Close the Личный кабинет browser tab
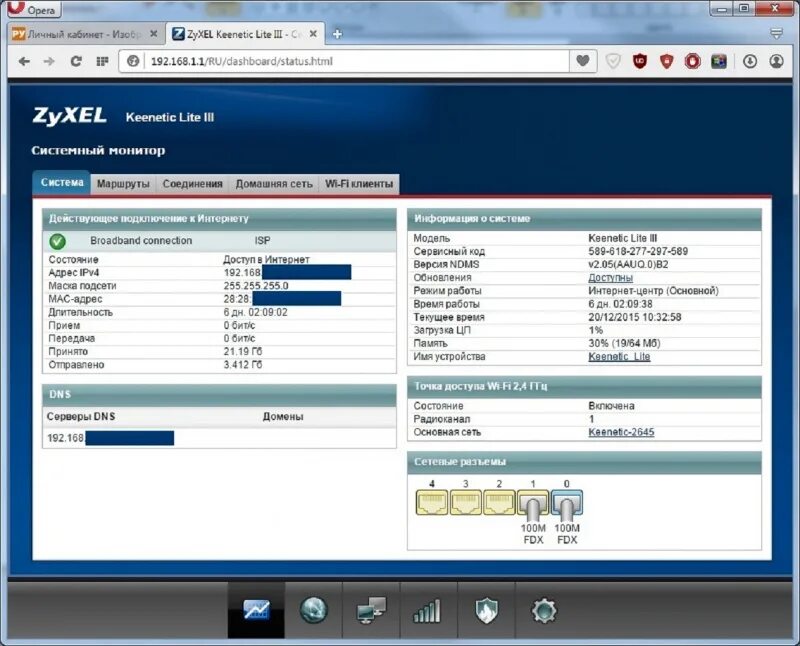This screenshot has width=800, height=646. click(153, 34)
